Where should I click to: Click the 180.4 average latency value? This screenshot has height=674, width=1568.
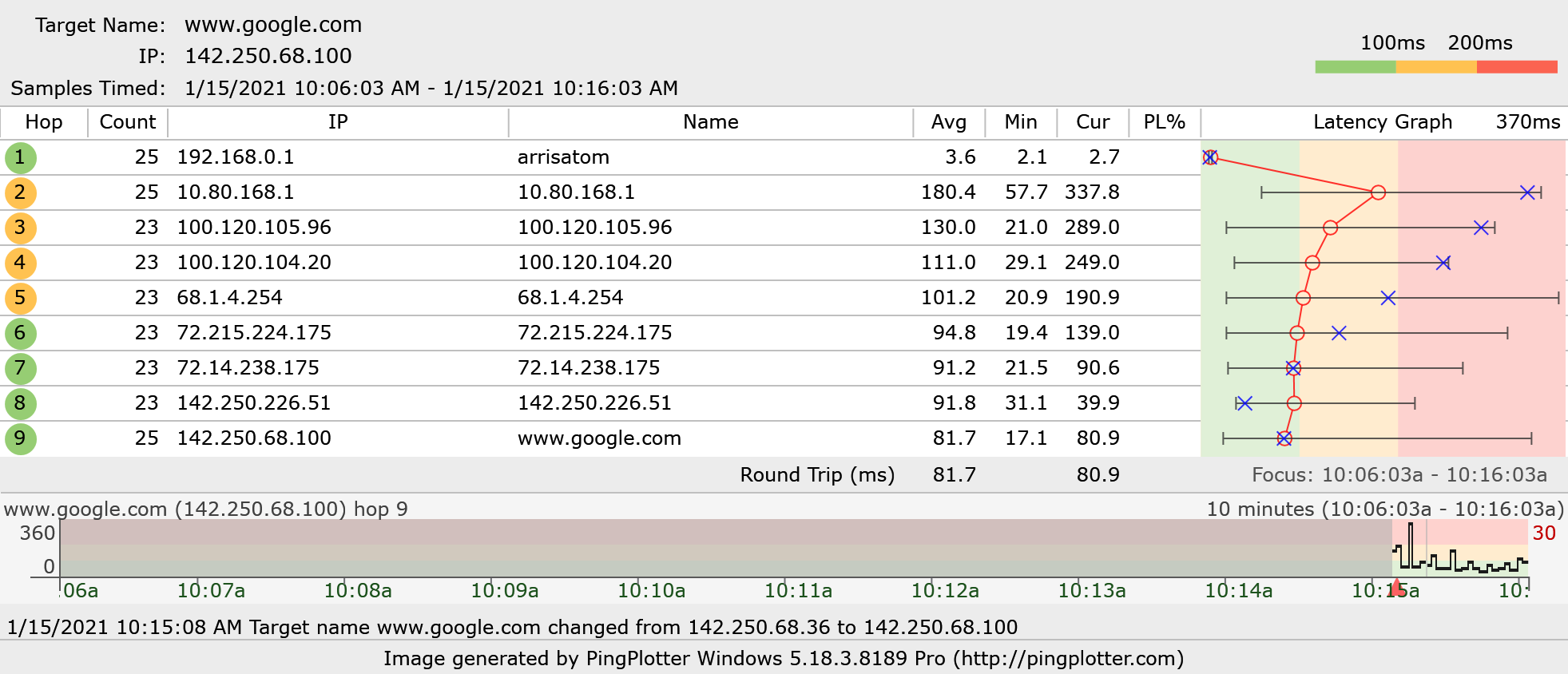[x=948, y=192]
